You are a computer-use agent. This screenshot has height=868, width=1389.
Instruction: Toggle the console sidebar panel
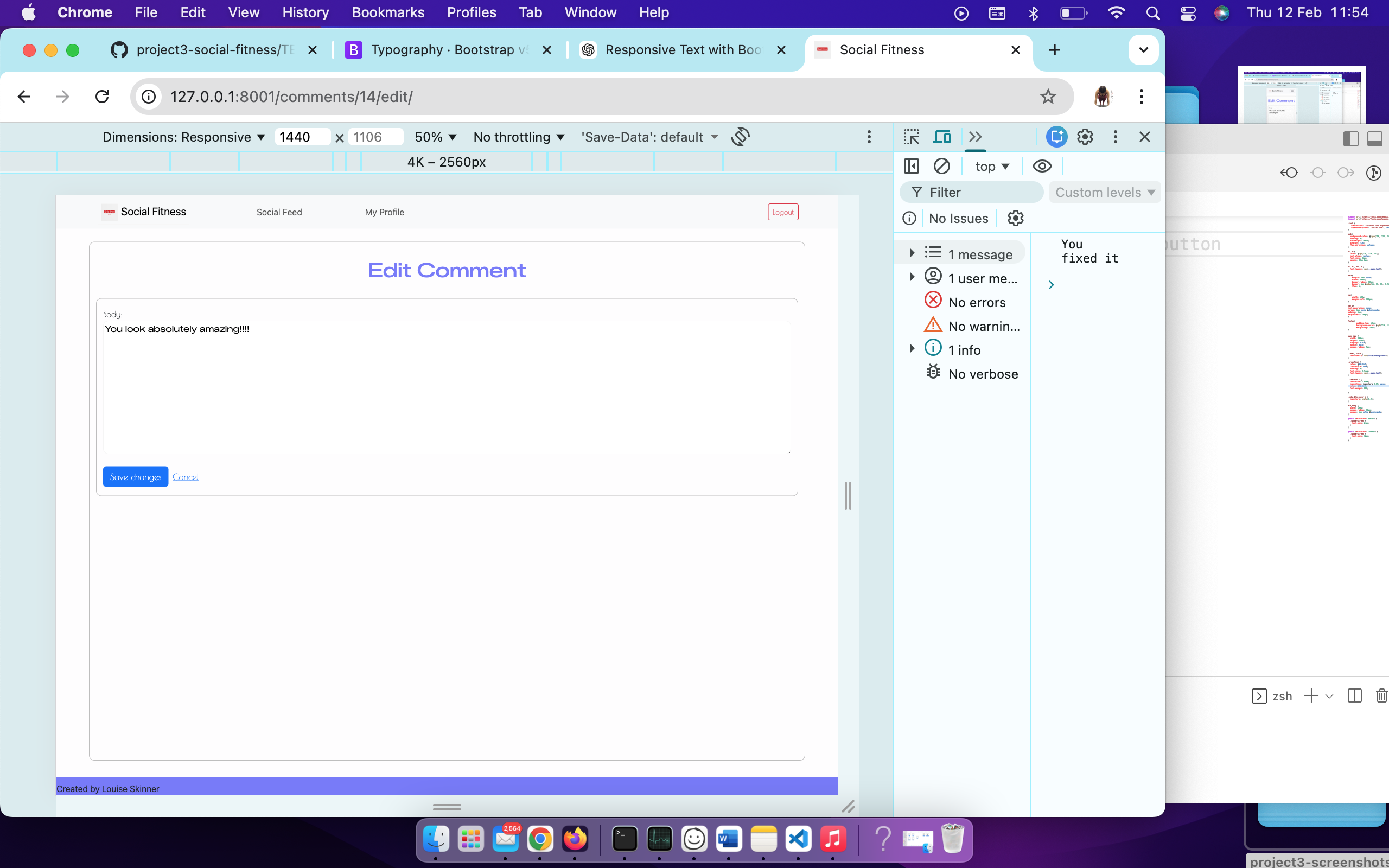[x=911, y=166]
